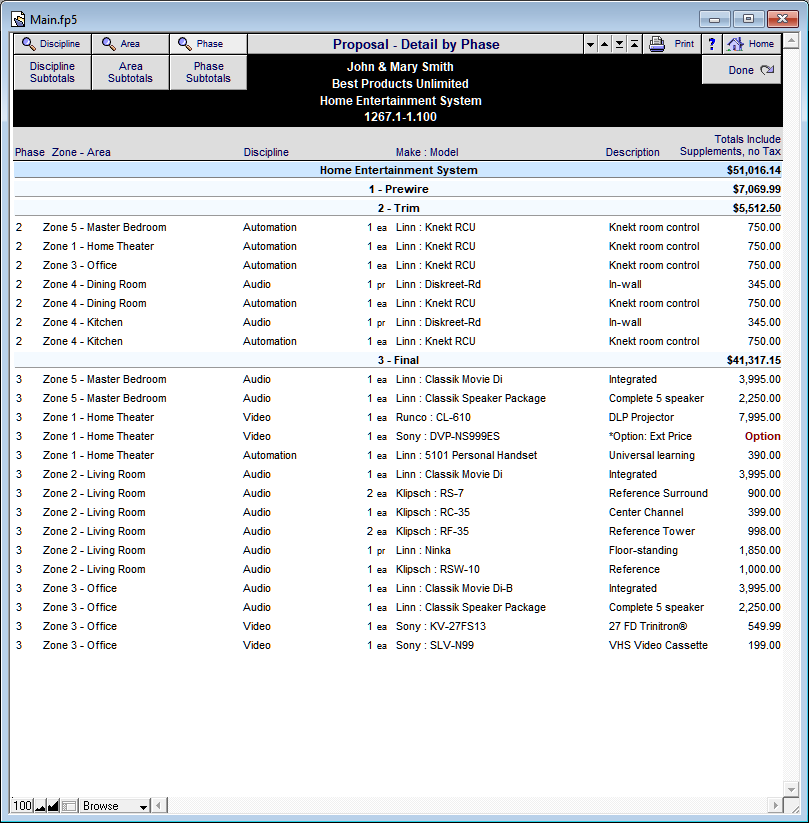Click the horizontal scrollbar left arrow
Screen dimensions: 809x823
pos(160,805)
